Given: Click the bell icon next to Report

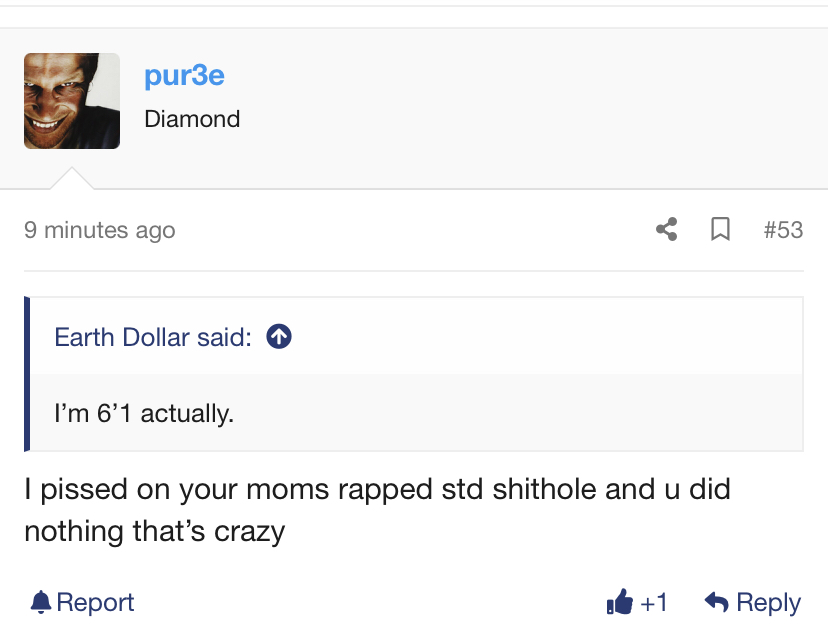Looking at the screenshot, I should [40, 602].
